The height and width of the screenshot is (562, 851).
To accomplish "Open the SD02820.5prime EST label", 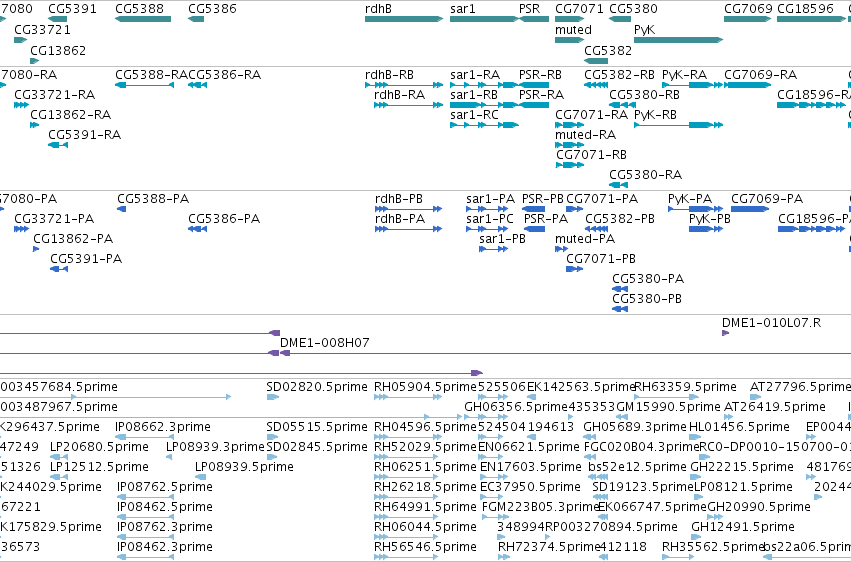I will [x=316, y=387].
